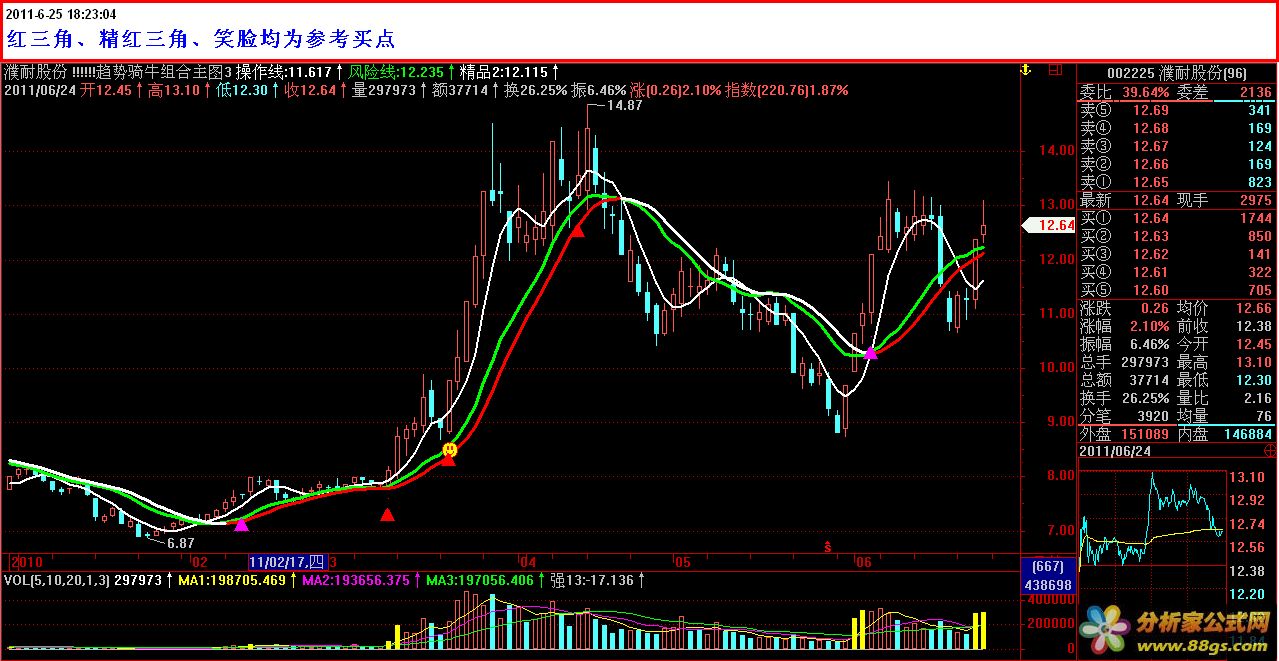The width and height of the screenshot is (1279, 661).
Task: Click the 04 month label on time axis
Action: click(x=527, y=562)
